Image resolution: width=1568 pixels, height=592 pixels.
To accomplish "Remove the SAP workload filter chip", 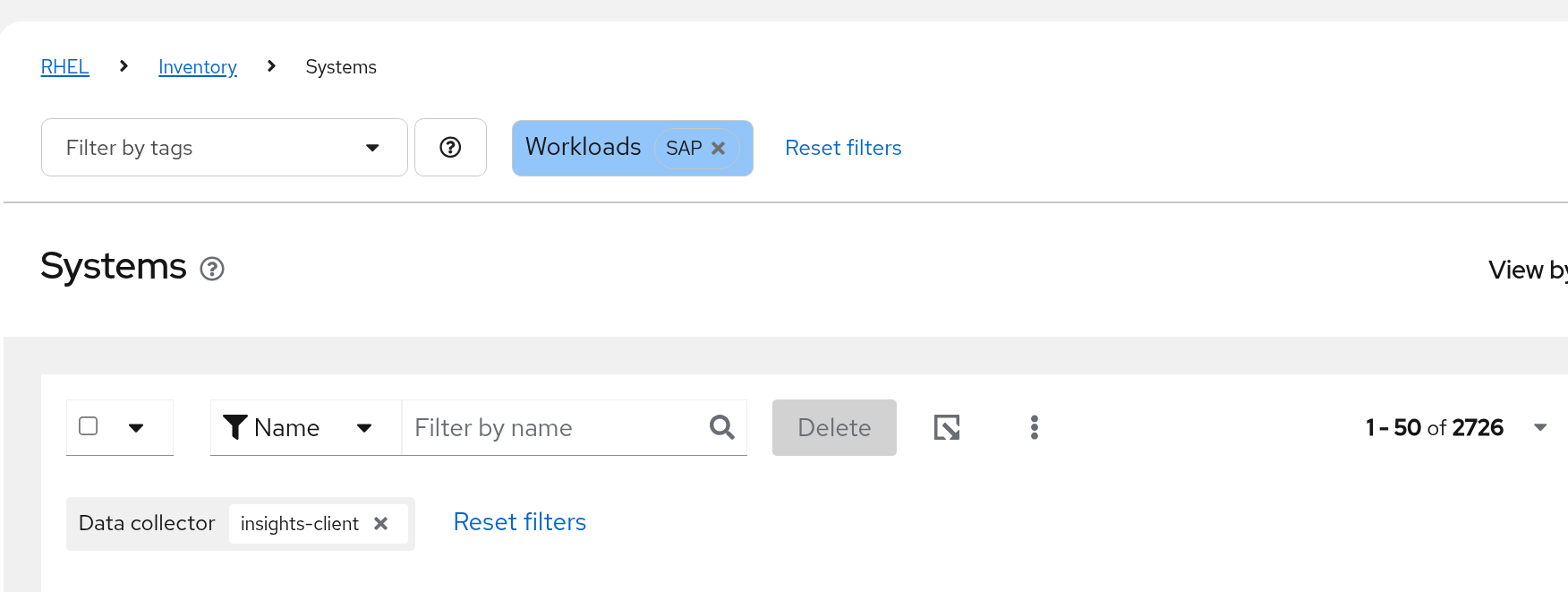I will 718,149.
